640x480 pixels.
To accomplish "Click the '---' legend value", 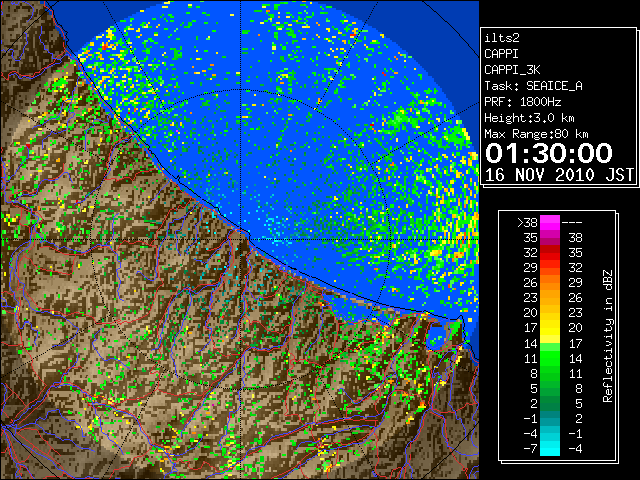I will (x=572, y=223).
